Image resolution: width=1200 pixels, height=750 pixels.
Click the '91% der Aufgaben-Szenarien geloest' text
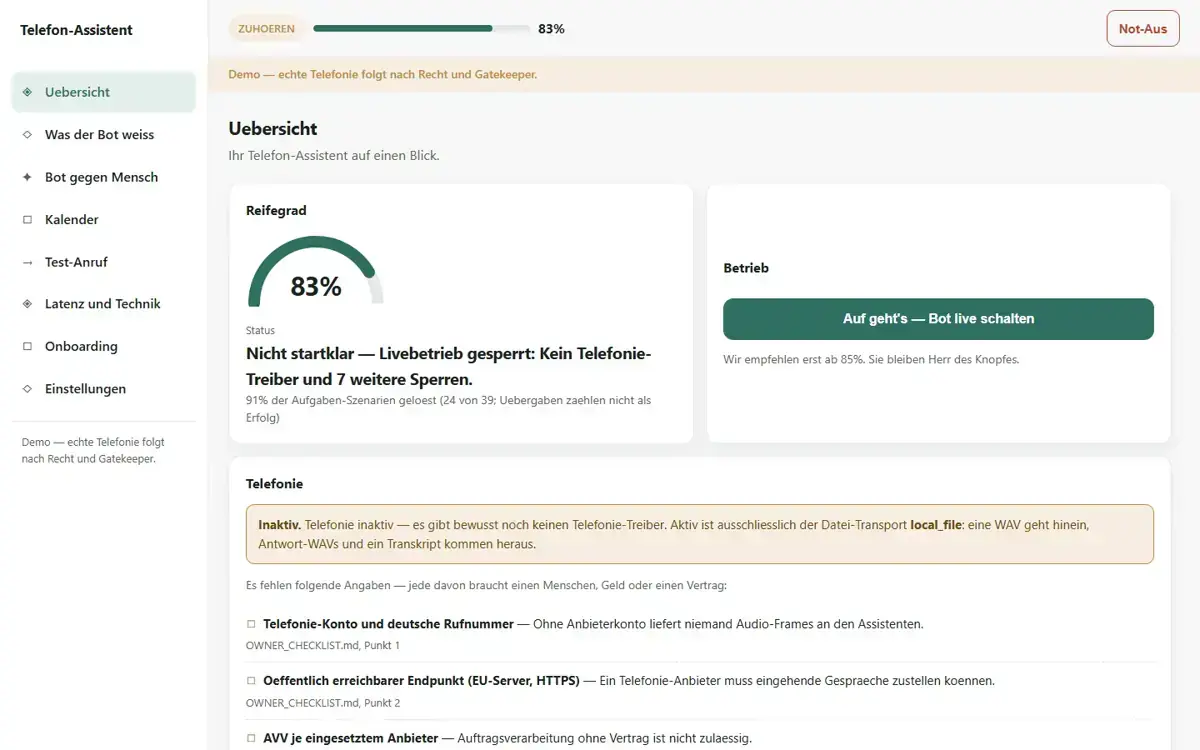(x=448, y=409)
